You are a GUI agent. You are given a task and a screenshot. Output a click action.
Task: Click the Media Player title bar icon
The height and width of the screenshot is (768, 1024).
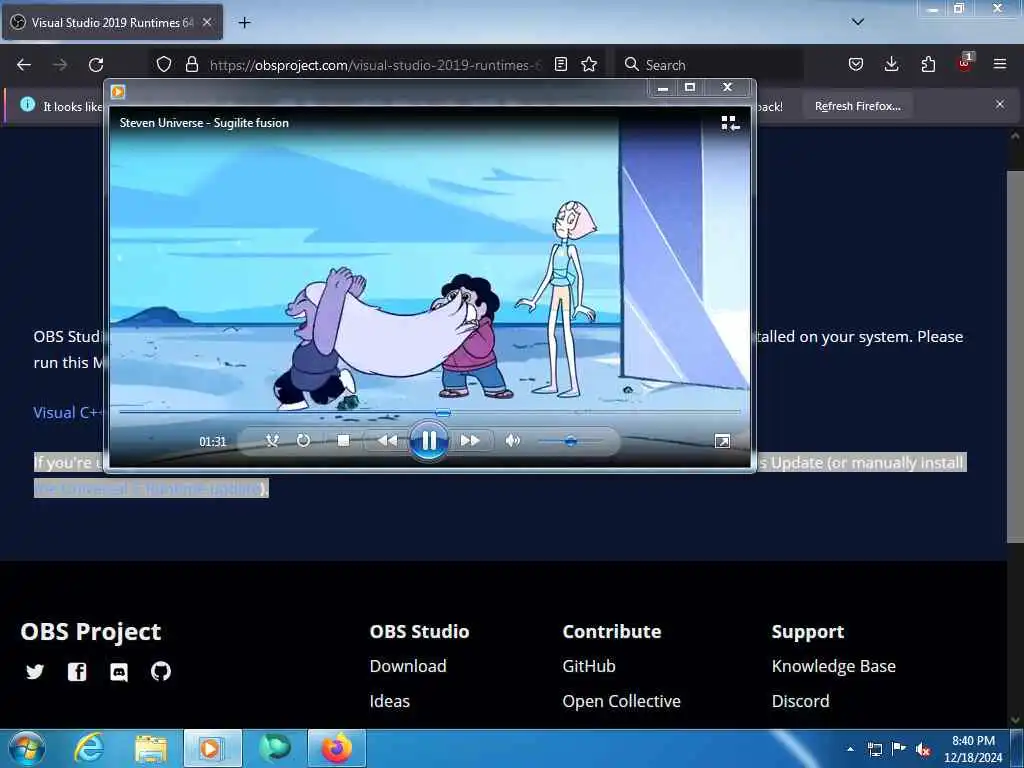pos(118,91)
